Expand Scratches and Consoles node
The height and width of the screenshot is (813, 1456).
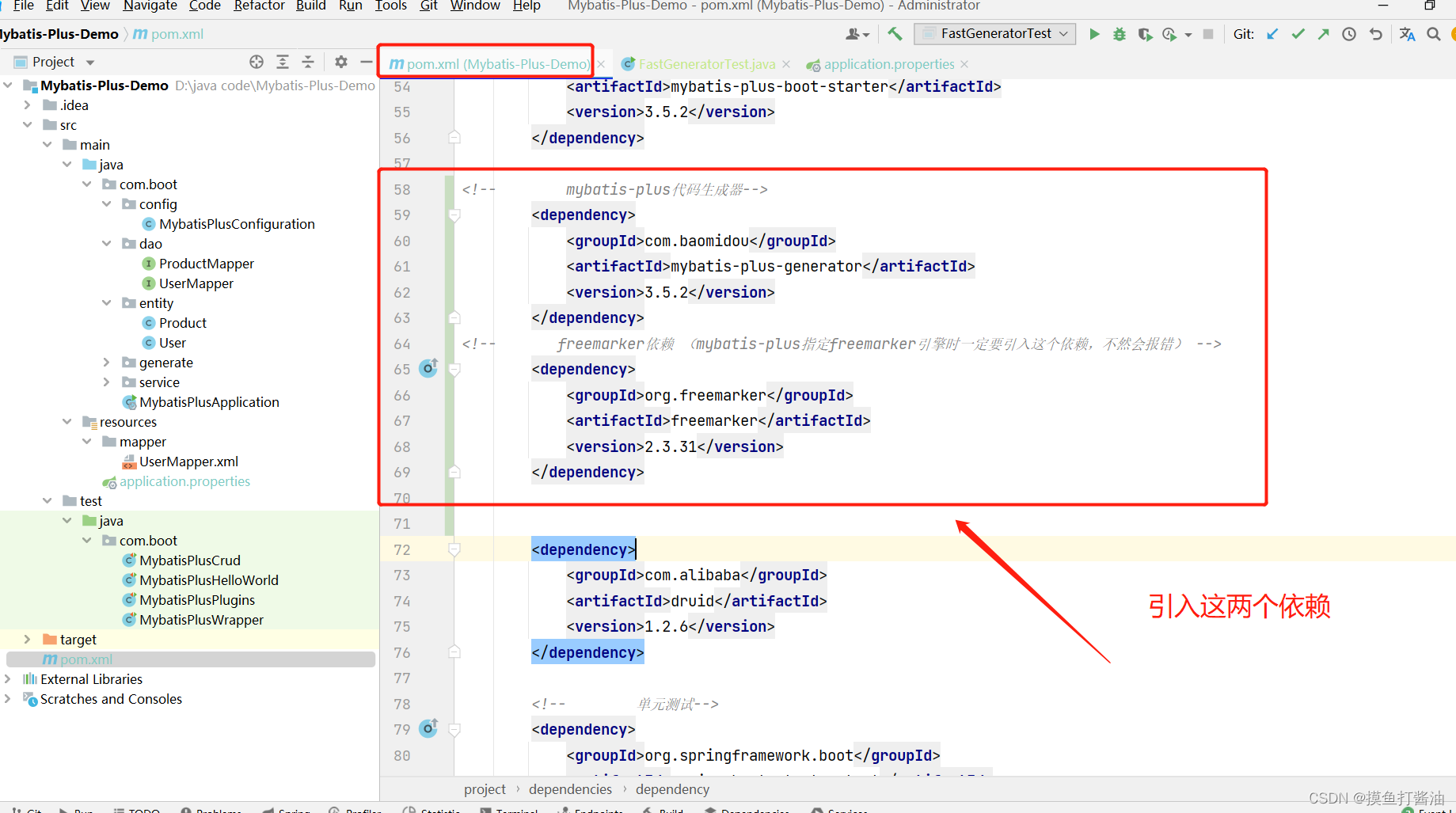click(8, 699)
